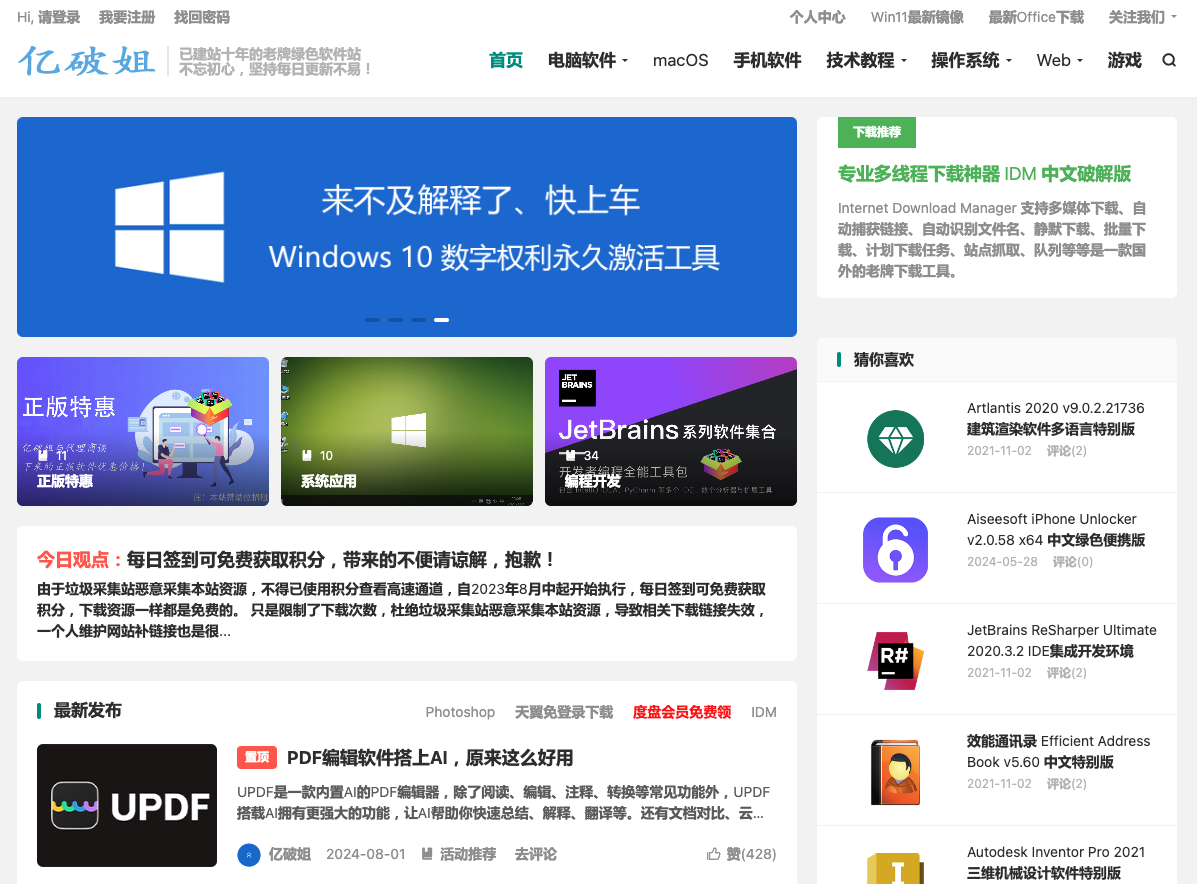Go to the 首页 home tab
This screenshot has width=1197, height=884.
pyautogui.click(x=506, y=60)
